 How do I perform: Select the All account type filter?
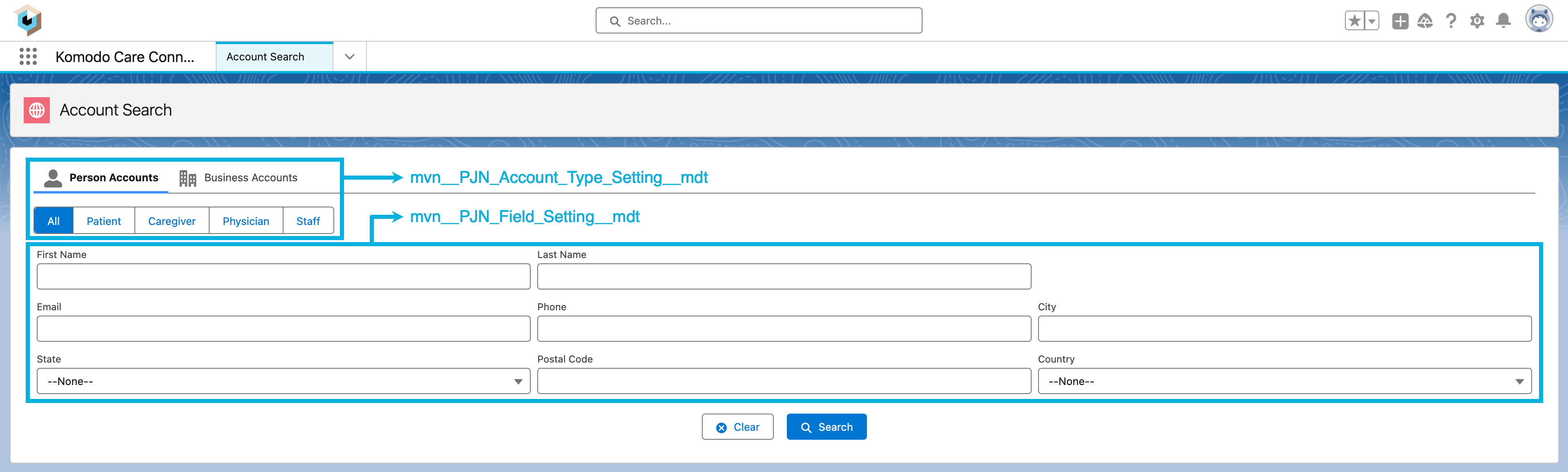[54, 221]
